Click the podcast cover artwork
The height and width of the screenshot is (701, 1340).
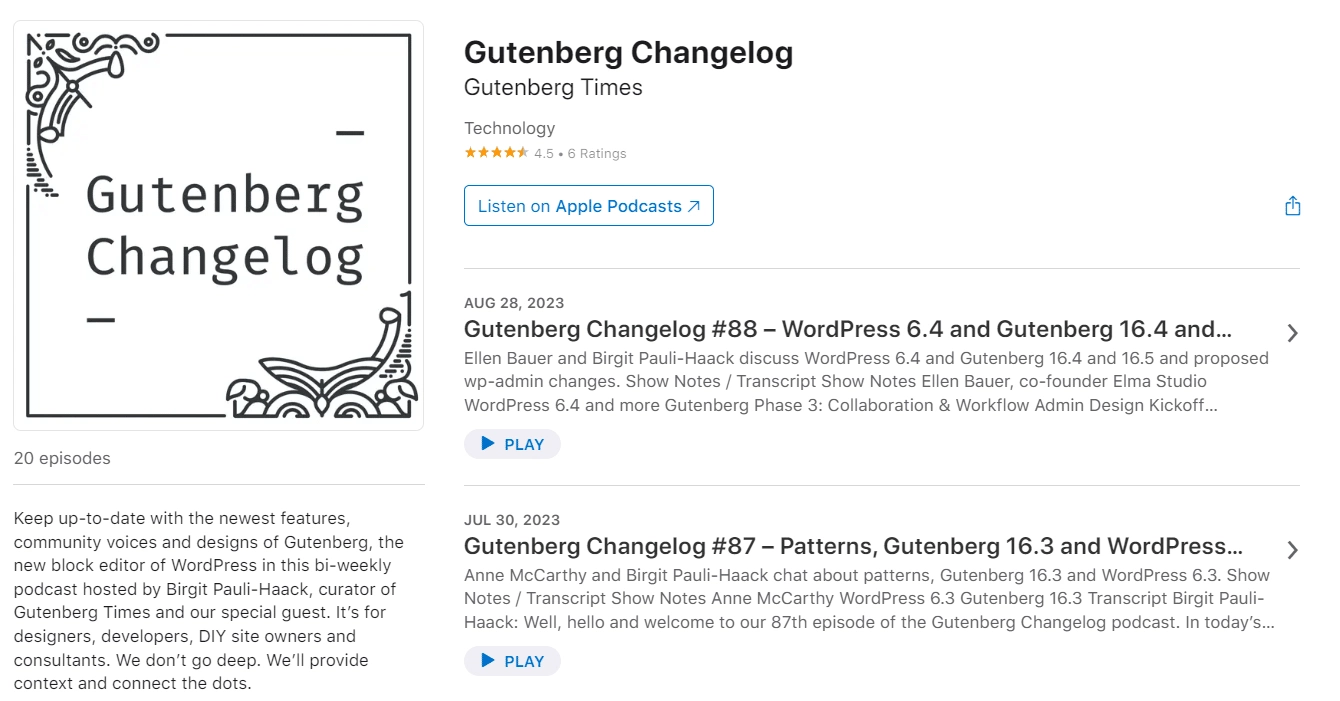click(x=218, y=224)
